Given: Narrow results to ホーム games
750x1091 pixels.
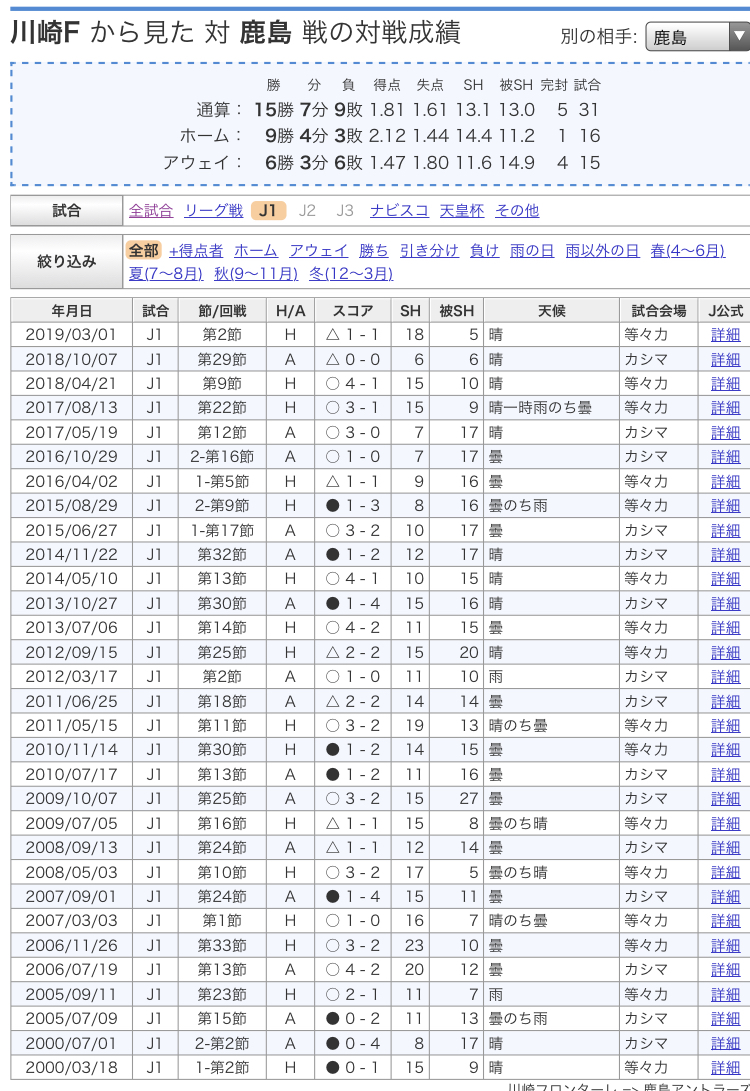Looking at the screenshot, I should [256, 250].
